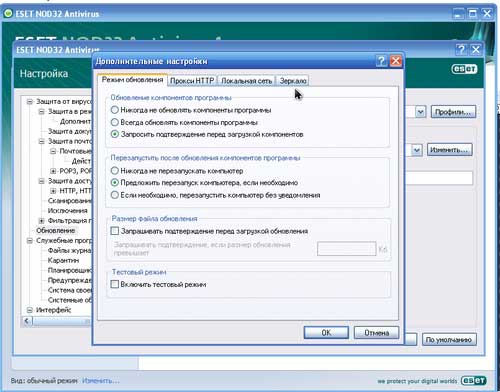Open the 'Режим обновления' tab
The image size is (500, 392).
(132, 80)
